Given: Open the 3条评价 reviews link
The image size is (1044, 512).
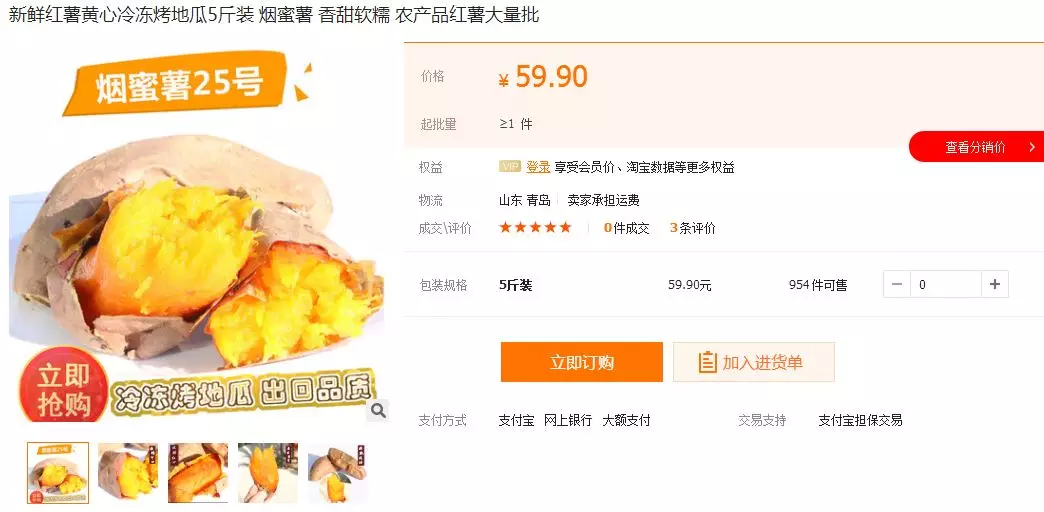Looking at the screenshot, I should click(692, 228).
